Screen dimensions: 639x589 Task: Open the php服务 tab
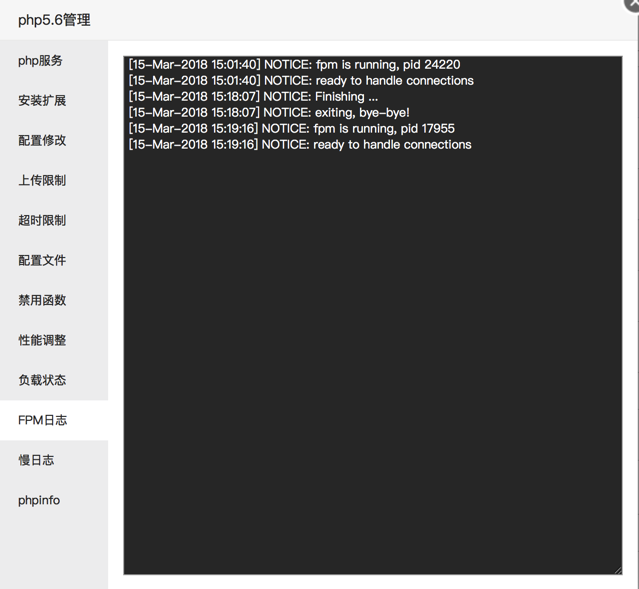pyautogui.click(x=54, y=60)
